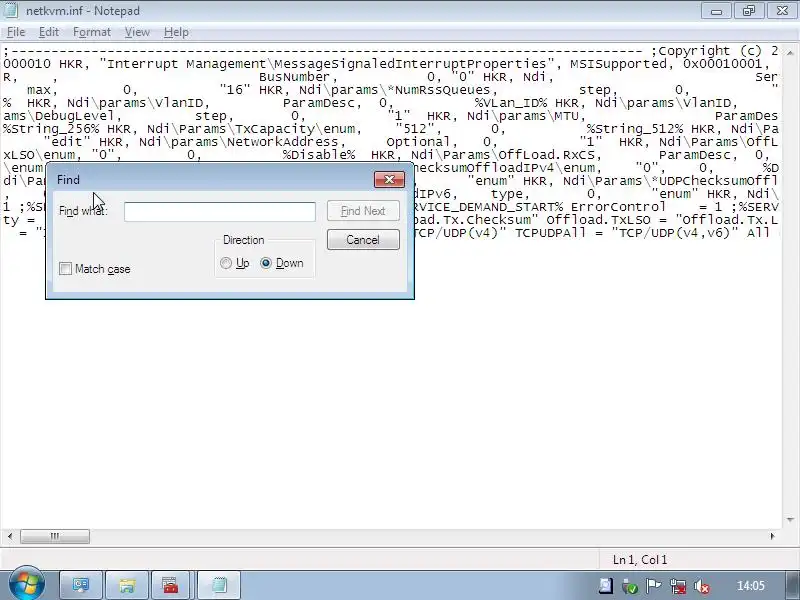Close the Find dialog with red X
The image size is (800, 600).
point(389,180)
